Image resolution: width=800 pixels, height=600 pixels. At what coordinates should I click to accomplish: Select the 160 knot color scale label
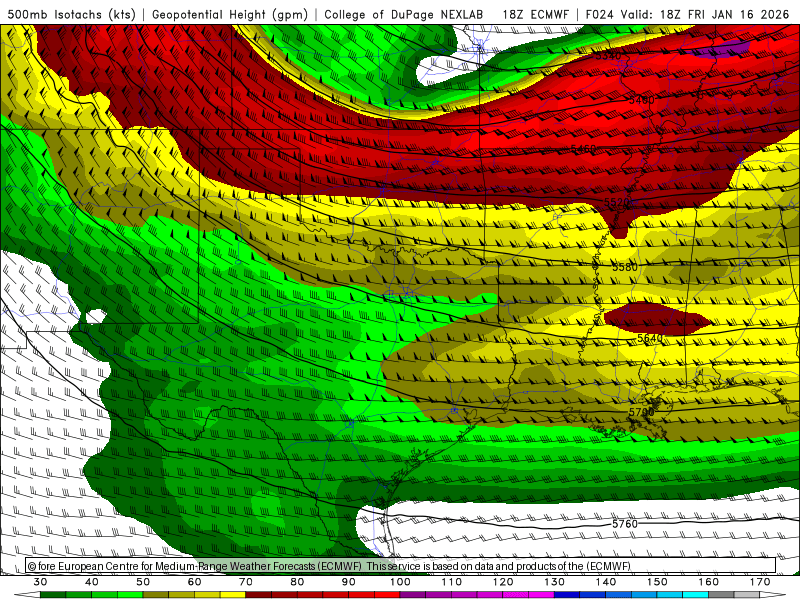pyautogui.click(x=709, y=582)
